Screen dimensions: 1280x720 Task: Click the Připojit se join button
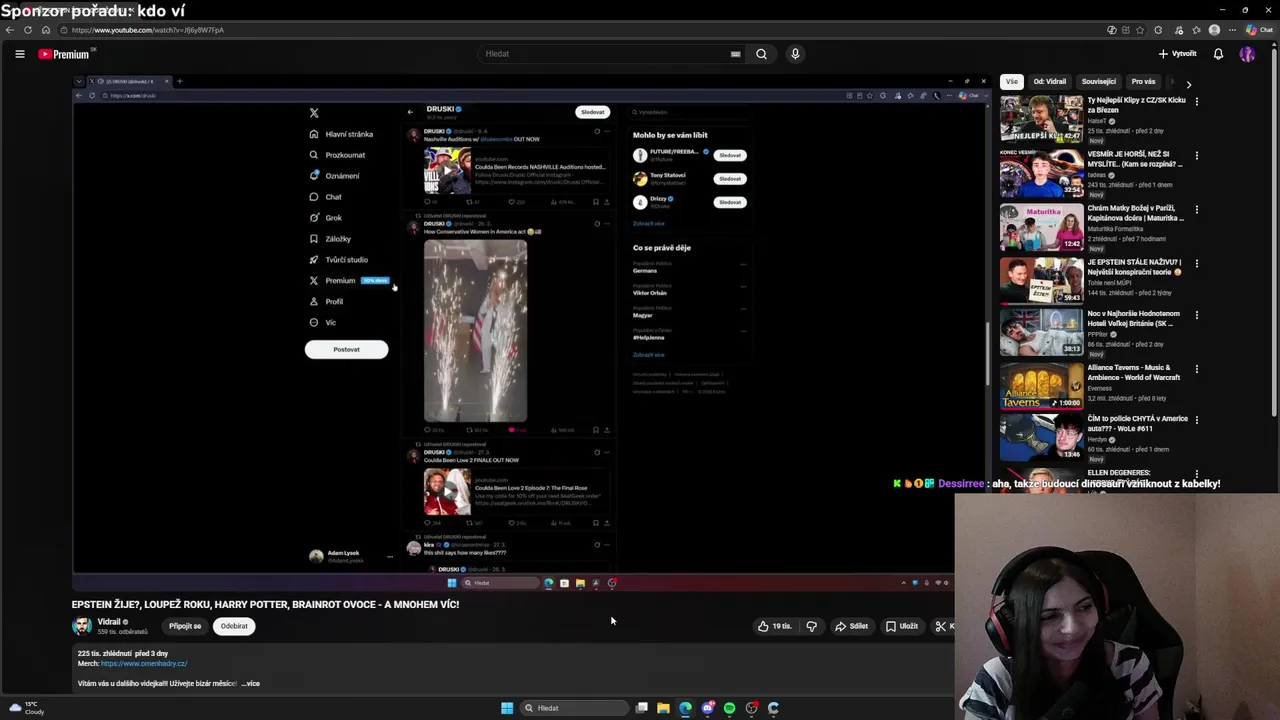pyautogui.click(x=185, y=626)
